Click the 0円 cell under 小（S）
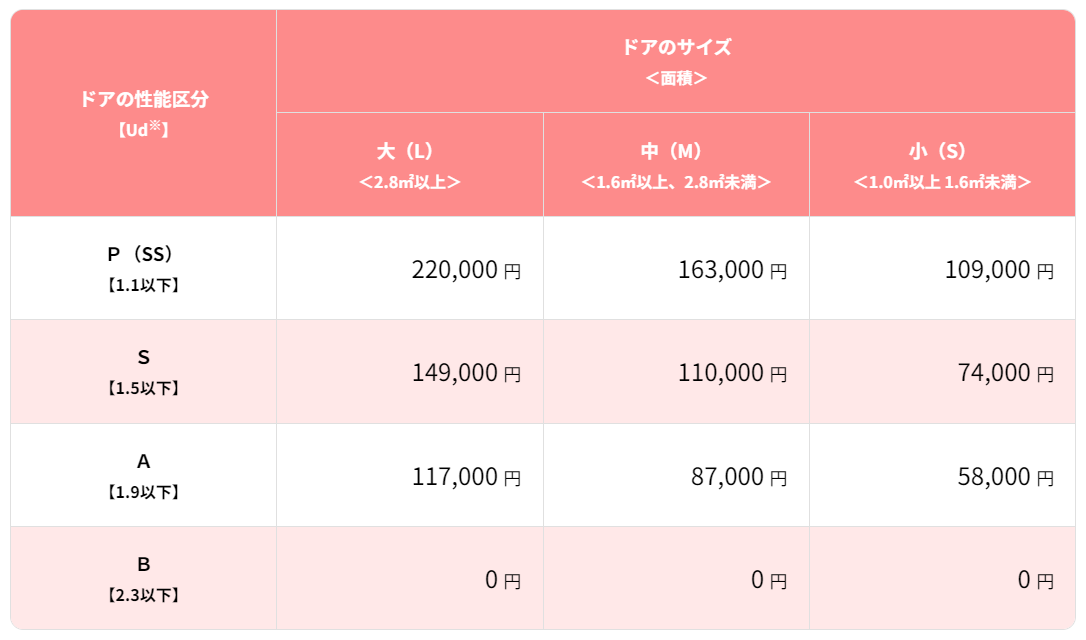The width and height of the screenshot is (1086, 640). (943, 578)
